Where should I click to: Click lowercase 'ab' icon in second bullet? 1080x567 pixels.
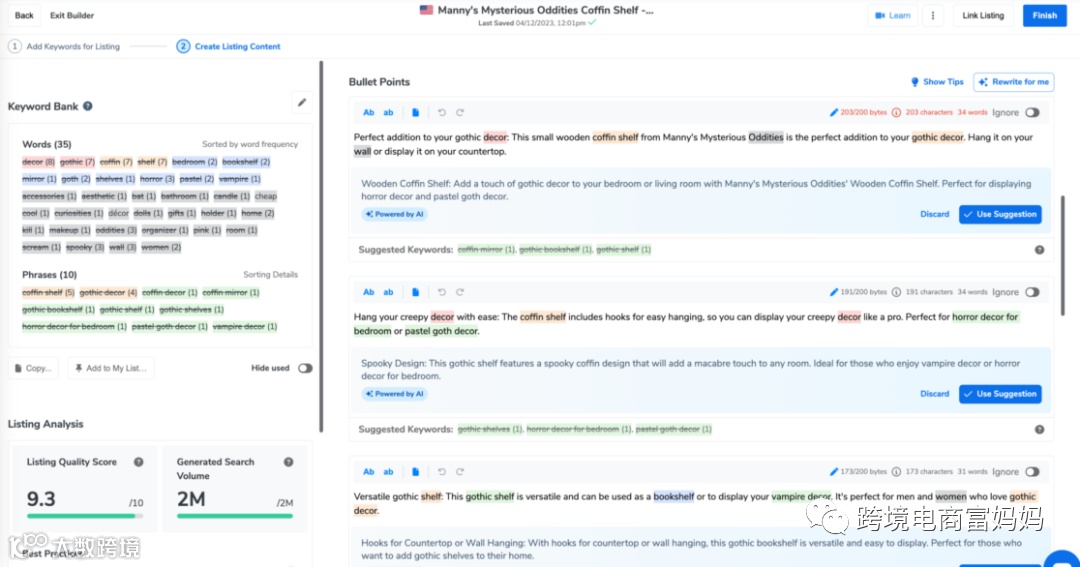pos(388,292)
